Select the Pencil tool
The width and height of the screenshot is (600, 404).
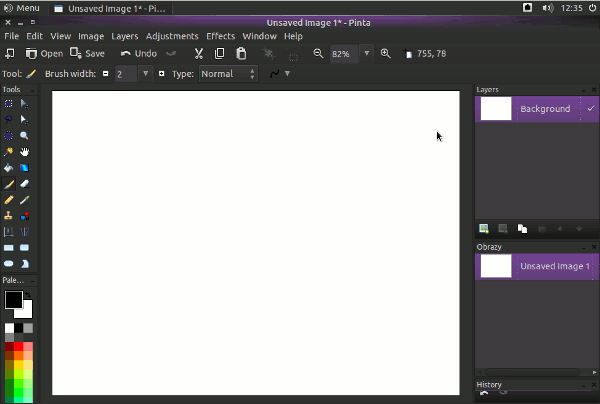pyautogui.click(x=9, y=200)
